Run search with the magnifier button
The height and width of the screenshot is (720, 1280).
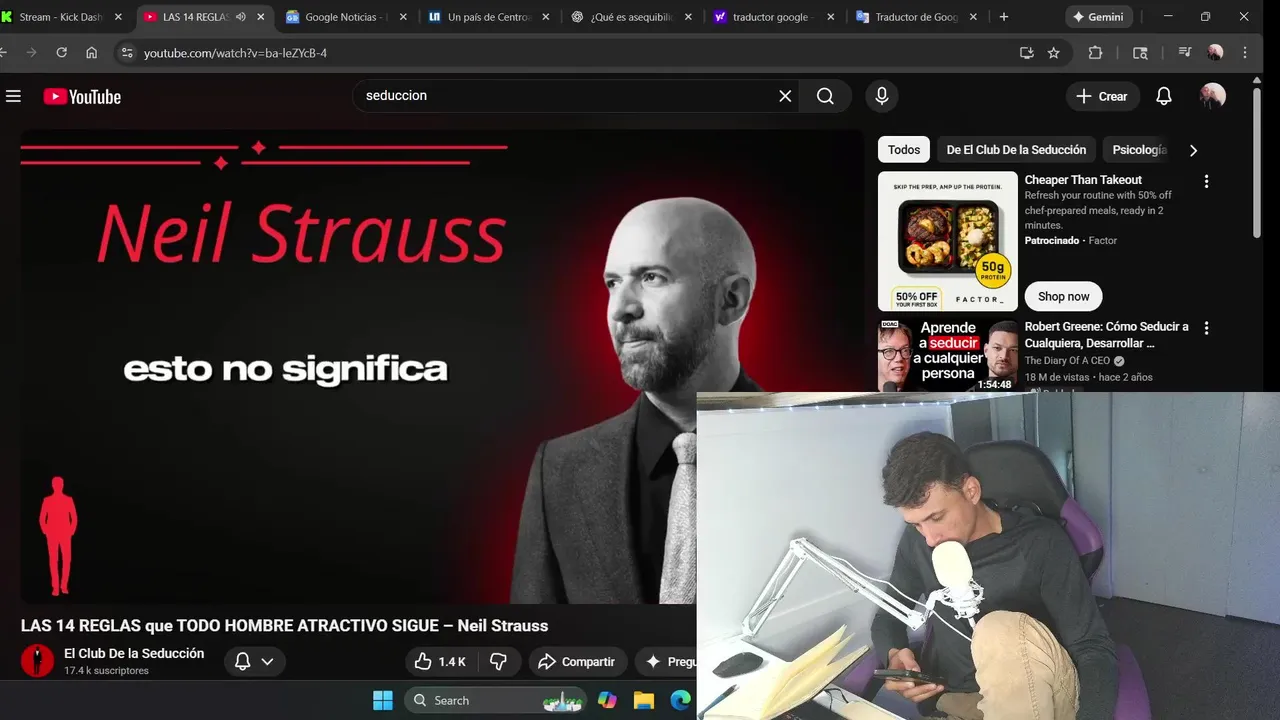click(x=825, y=96)
